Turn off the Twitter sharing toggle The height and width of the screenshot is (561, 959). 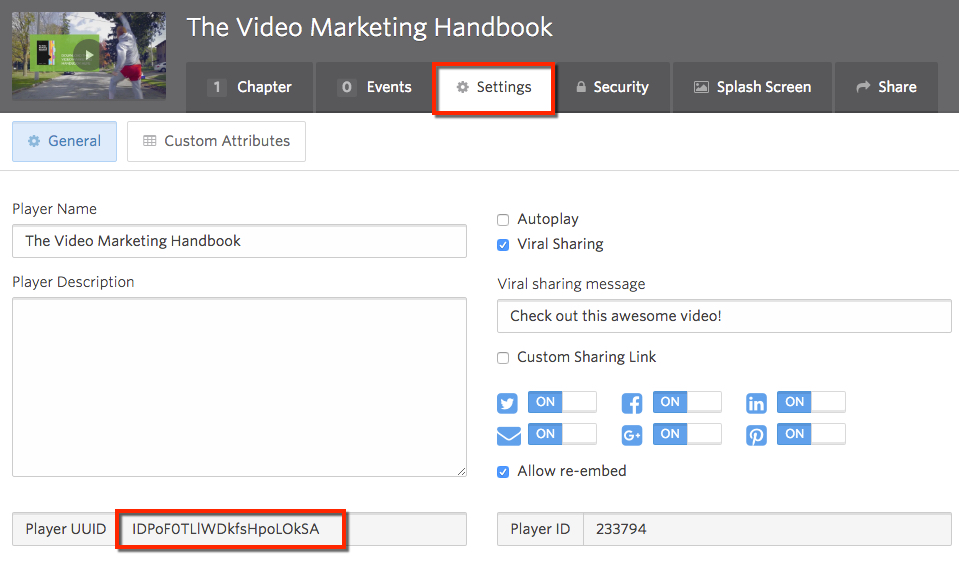(x=561, y=402)
